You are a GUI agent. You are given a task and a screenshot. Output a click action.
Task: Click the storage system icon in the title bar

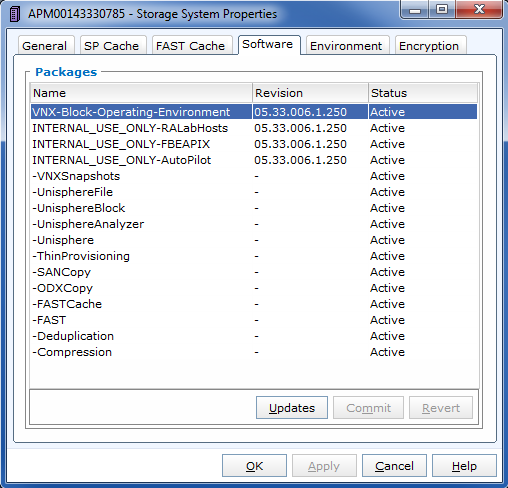tap(14, 14)
